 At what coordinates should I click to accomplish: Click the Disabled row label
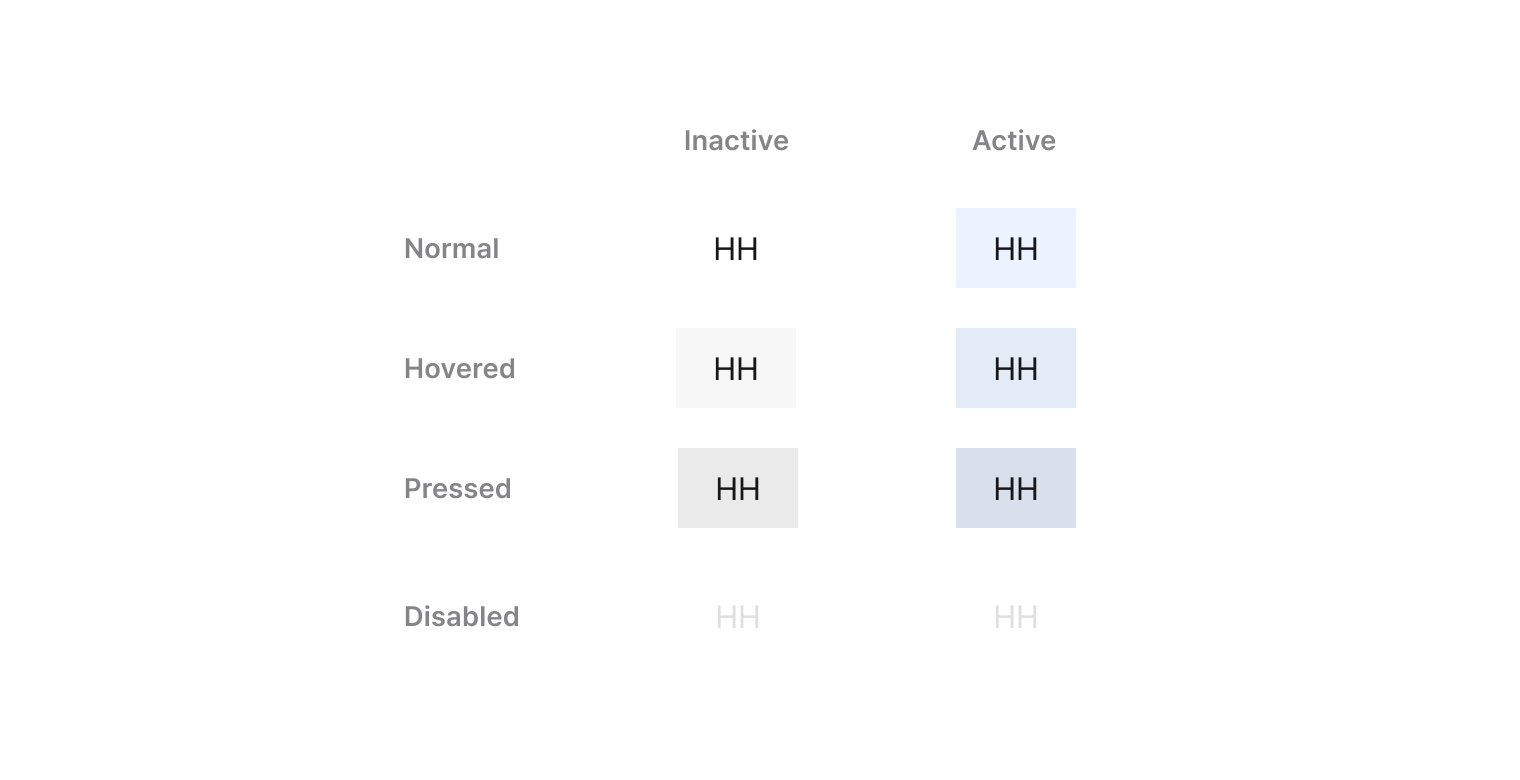462,617
